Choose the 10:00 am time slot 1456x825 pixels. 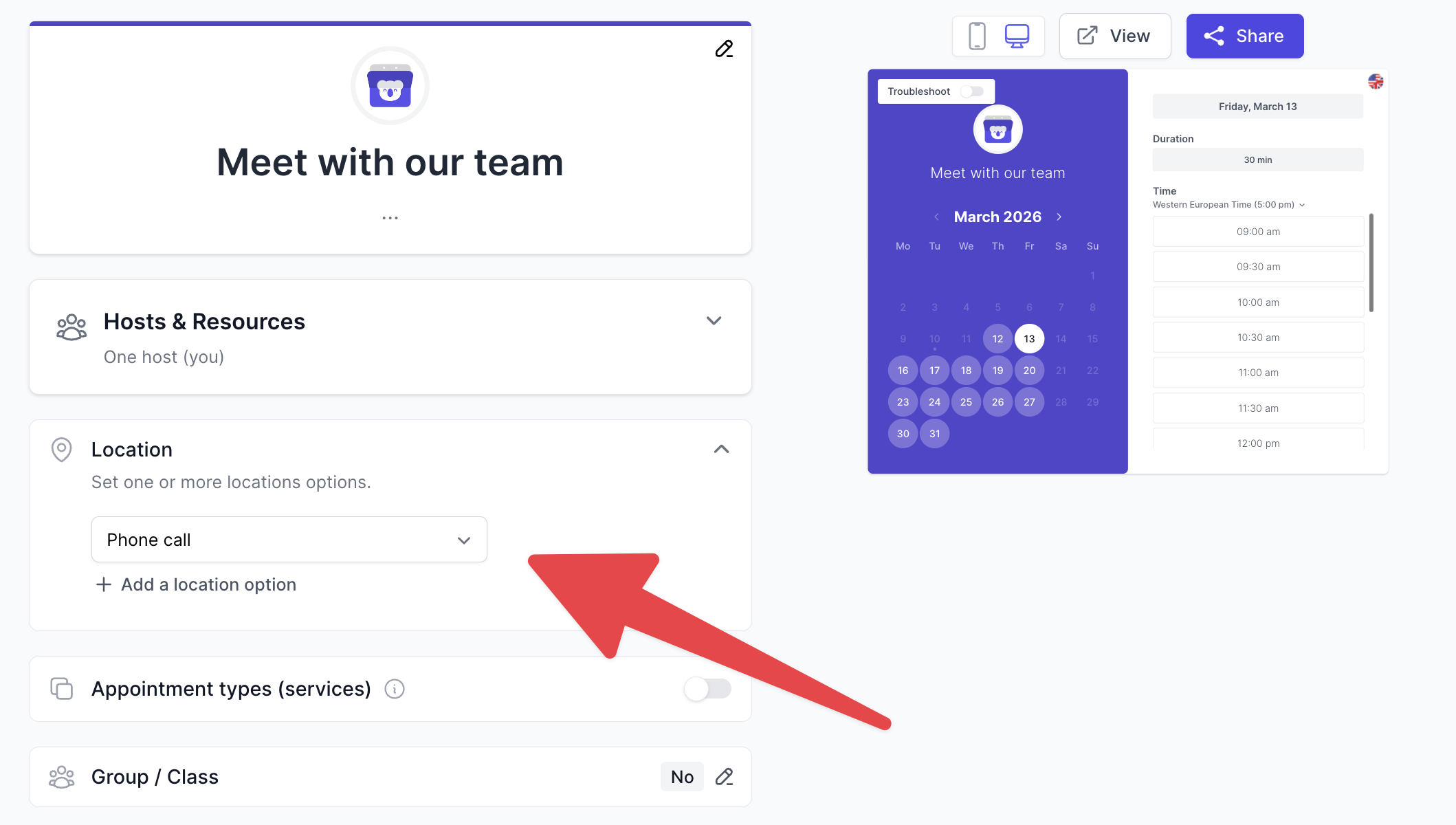click(x=1258, y=302)
